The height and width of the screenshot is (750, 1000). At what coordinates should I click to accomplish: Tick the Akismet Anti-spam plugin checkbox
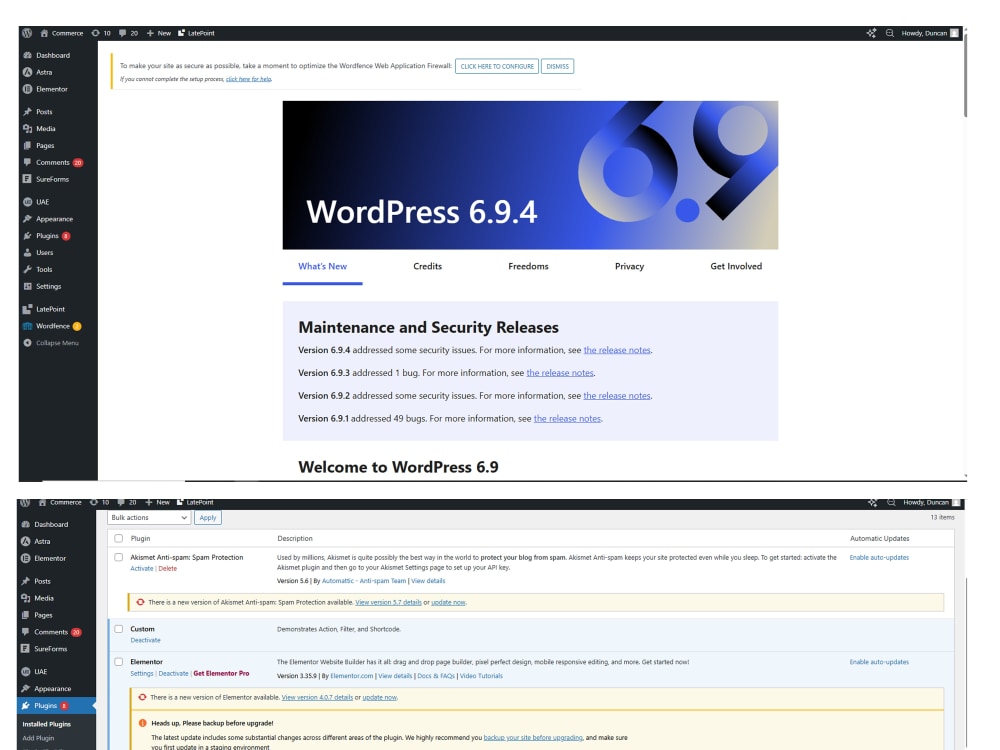pyautogui.click(x=119, y=557)
